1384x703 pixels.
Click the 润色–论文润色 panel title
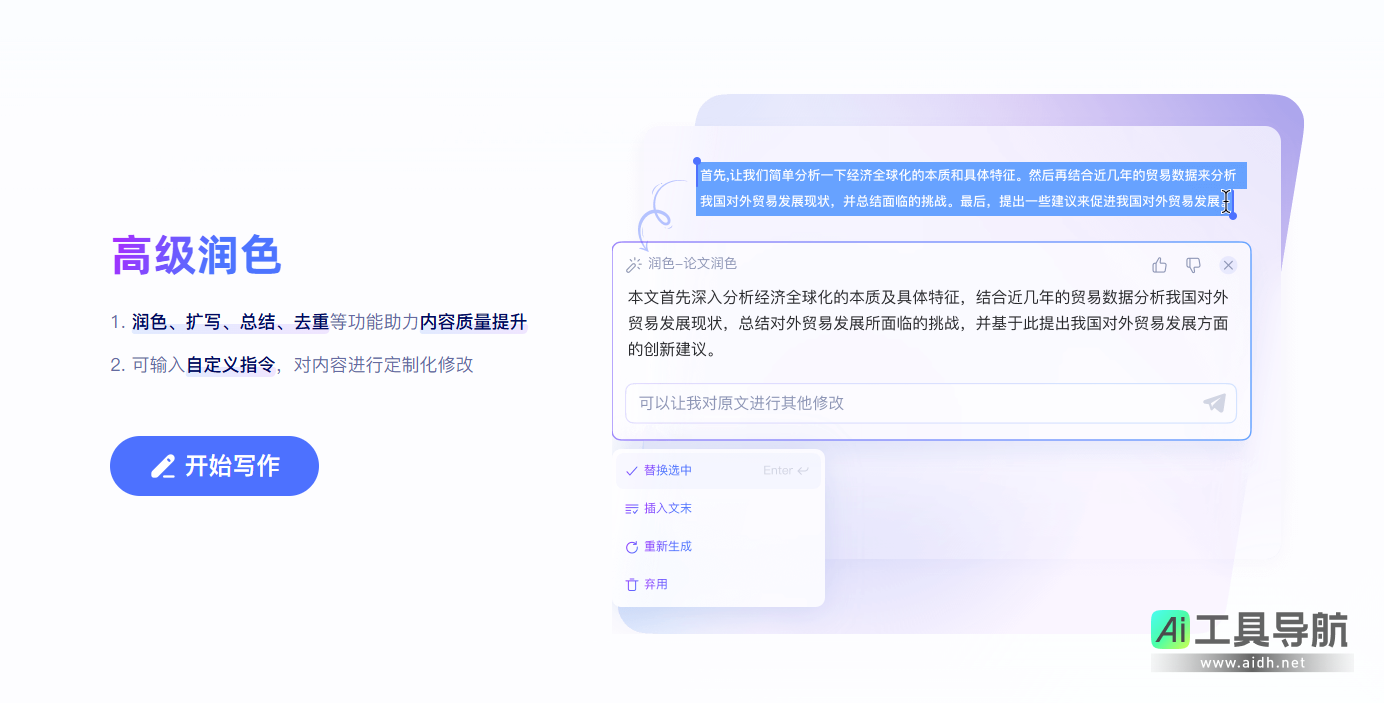[x=692, y=264]
